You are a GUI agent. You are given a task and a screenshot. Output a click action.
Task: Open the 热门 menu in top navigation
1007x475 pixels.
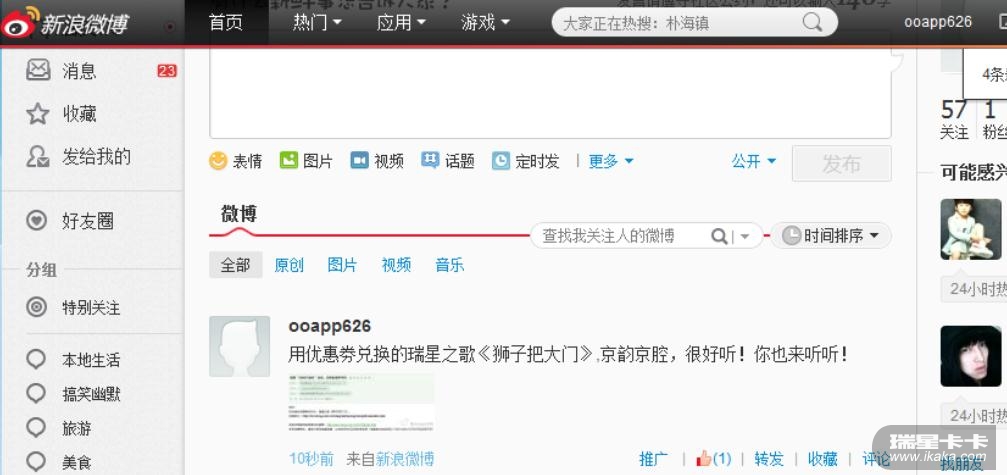pos(317,23)
